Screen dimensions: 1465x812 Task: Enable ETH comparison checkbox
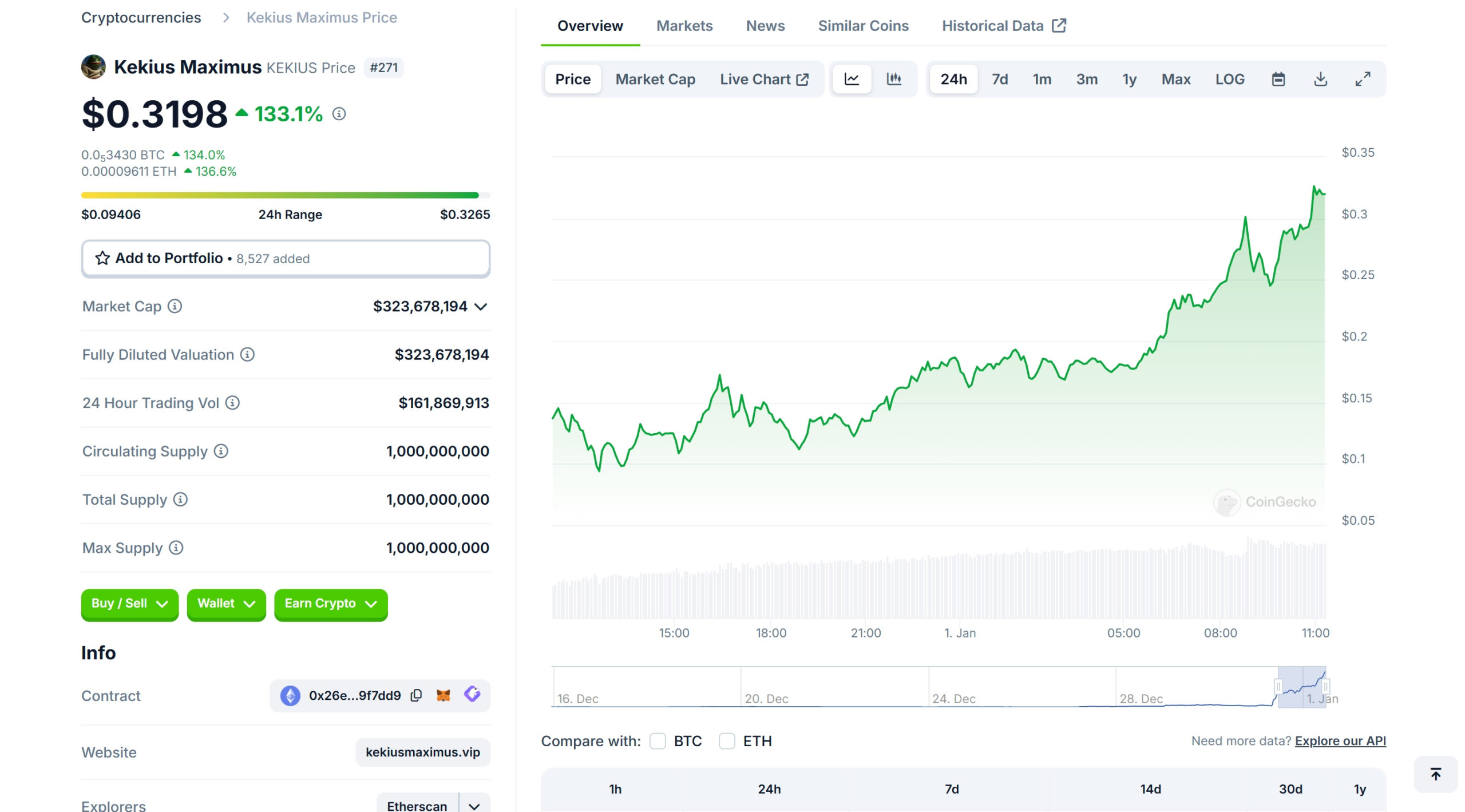727,741
